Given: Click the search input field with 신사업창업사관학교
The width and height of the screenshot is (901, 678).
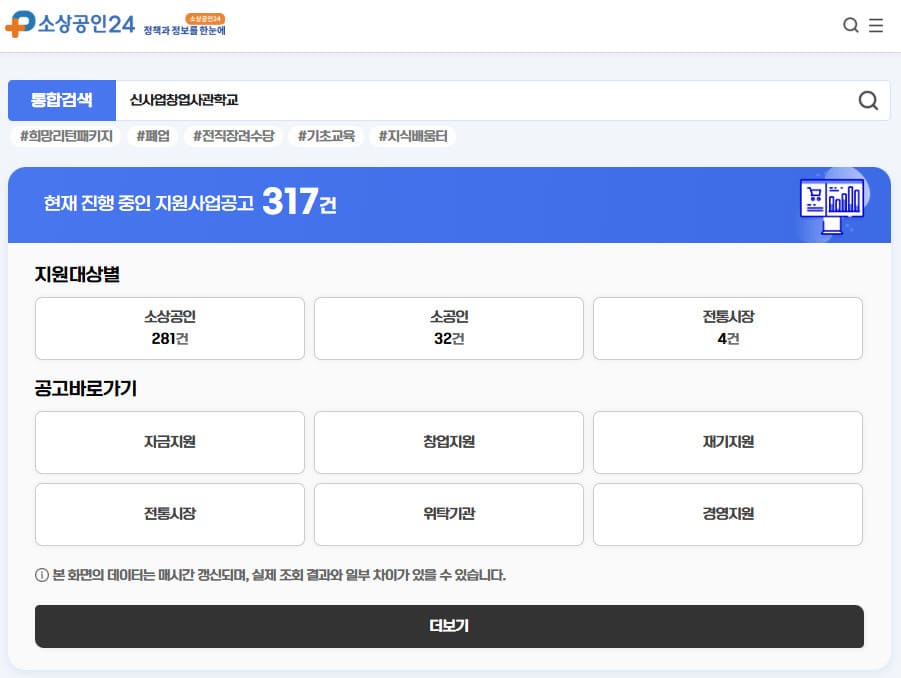Looking at the screenshot, I should click(480, 100).
